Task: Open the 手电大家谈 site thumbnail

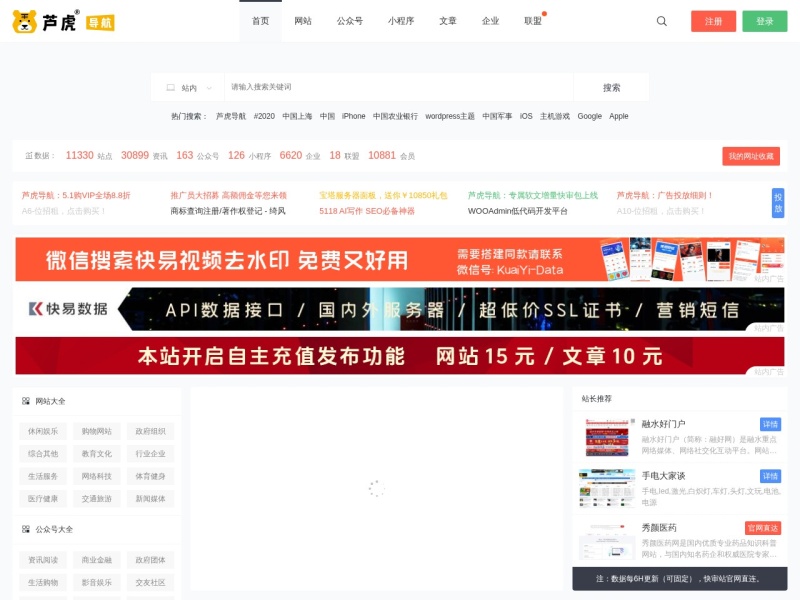Action: 607,489
